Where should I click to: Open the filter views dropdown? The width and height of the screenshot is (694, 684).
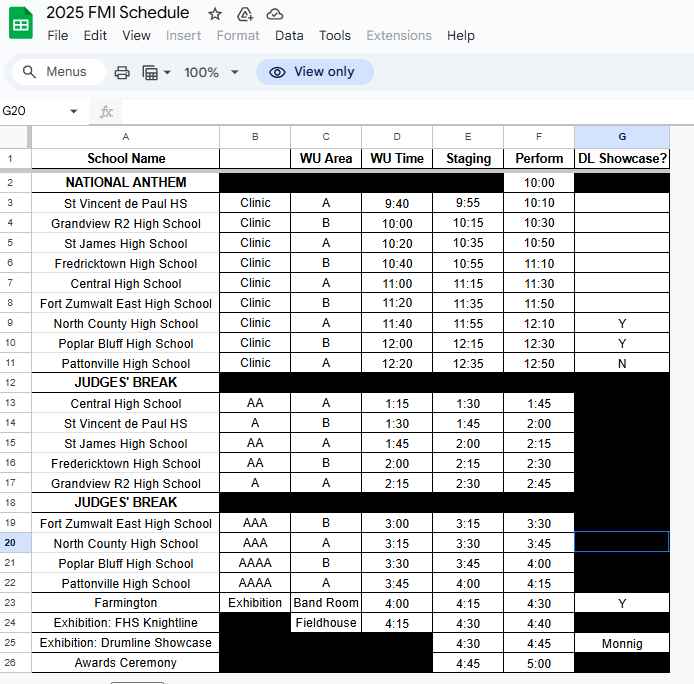156,72
